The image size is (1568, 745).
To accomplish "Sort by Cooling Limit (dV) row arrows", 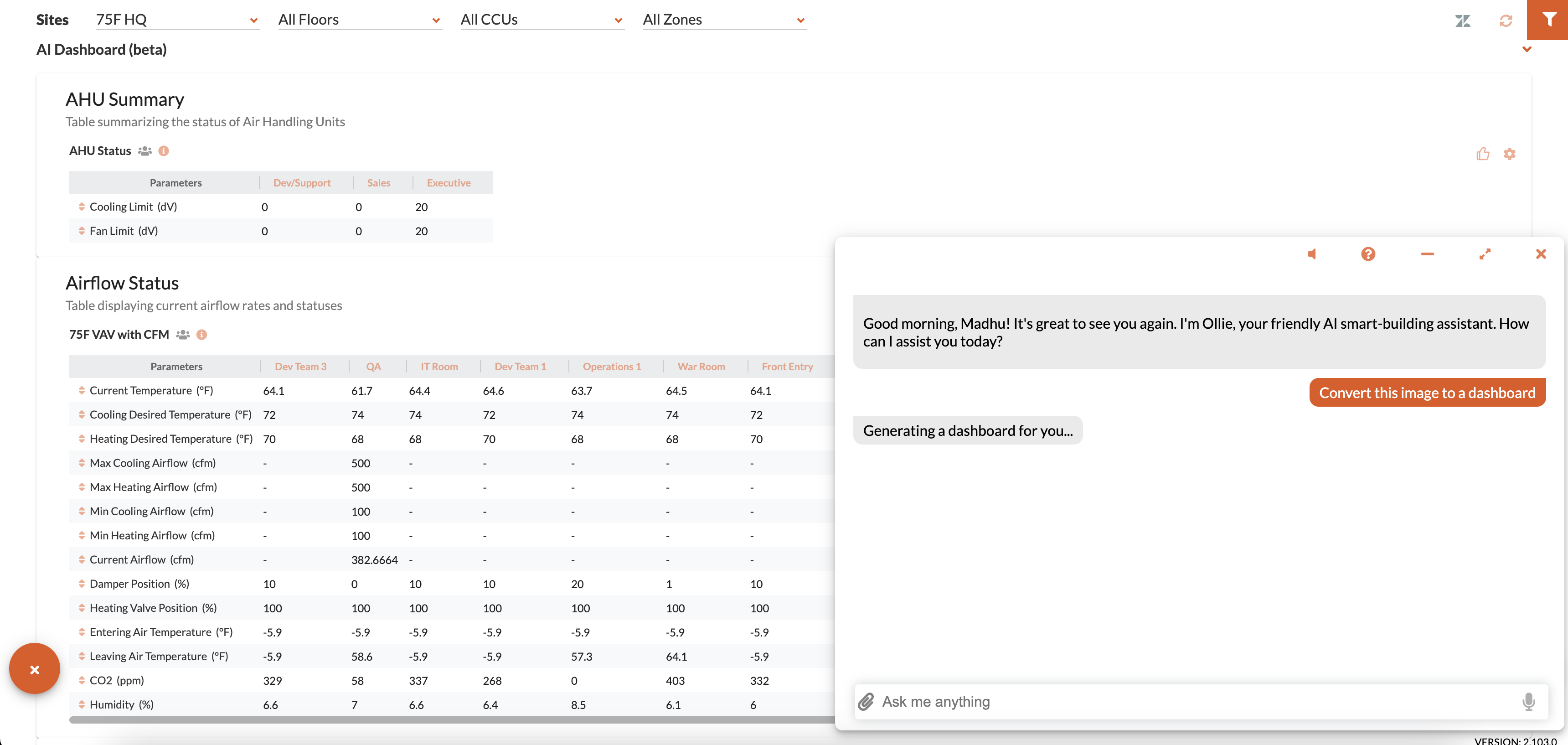I will click(x=82, y=207).
